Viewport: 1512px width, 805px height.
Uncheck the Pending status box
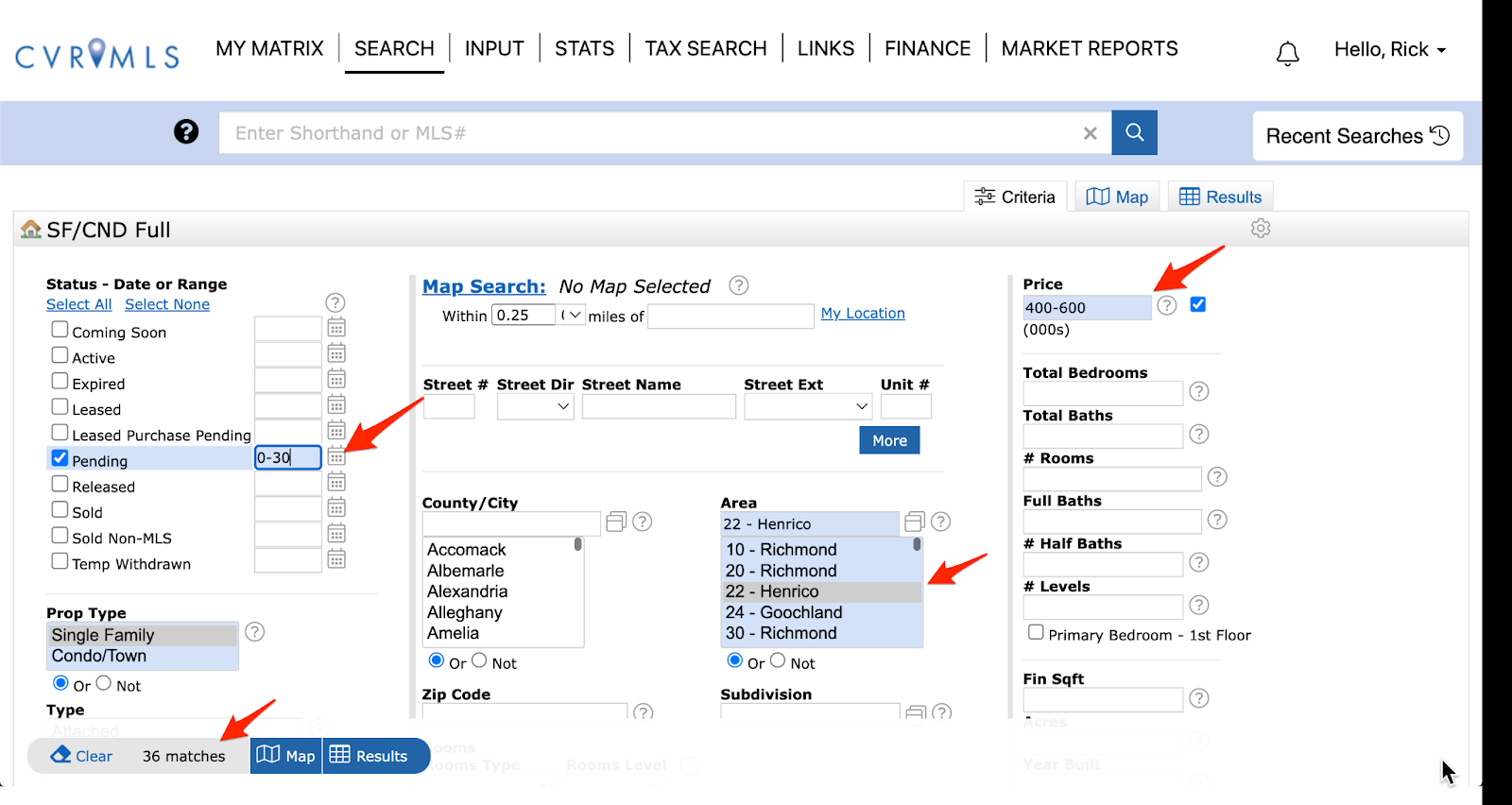pyautogui.click(x=60, y=458)
